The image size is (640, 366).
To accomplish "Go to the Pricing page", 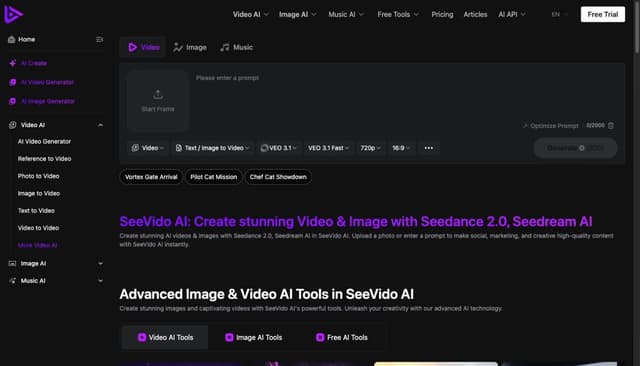I will click(442, 15).
